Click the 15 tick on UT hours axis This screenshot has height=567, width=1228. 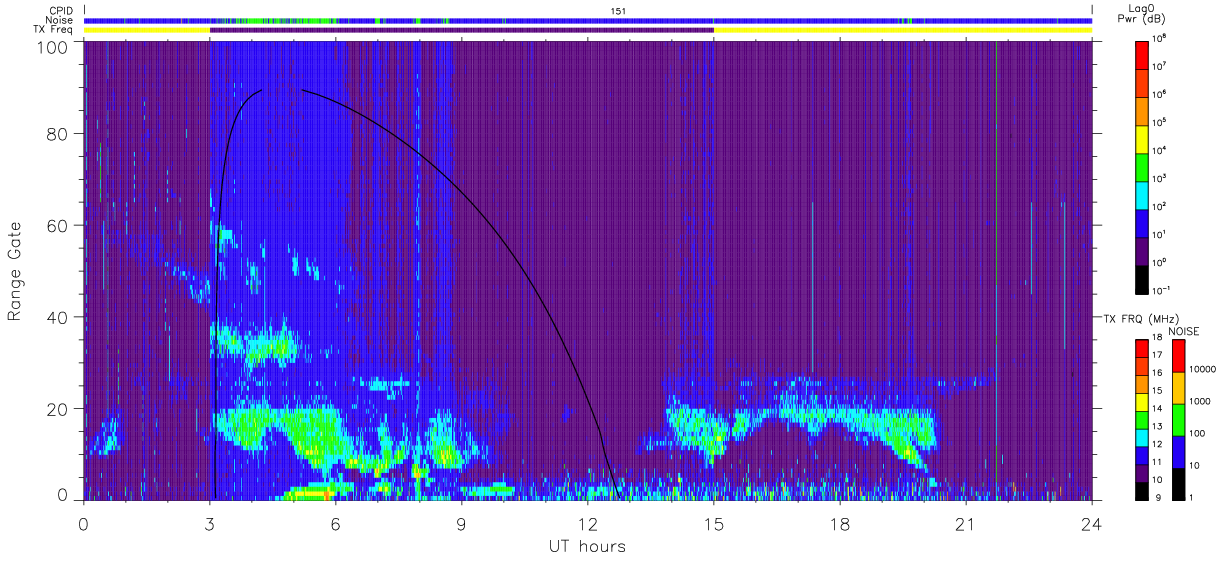[x=714, y=525]
